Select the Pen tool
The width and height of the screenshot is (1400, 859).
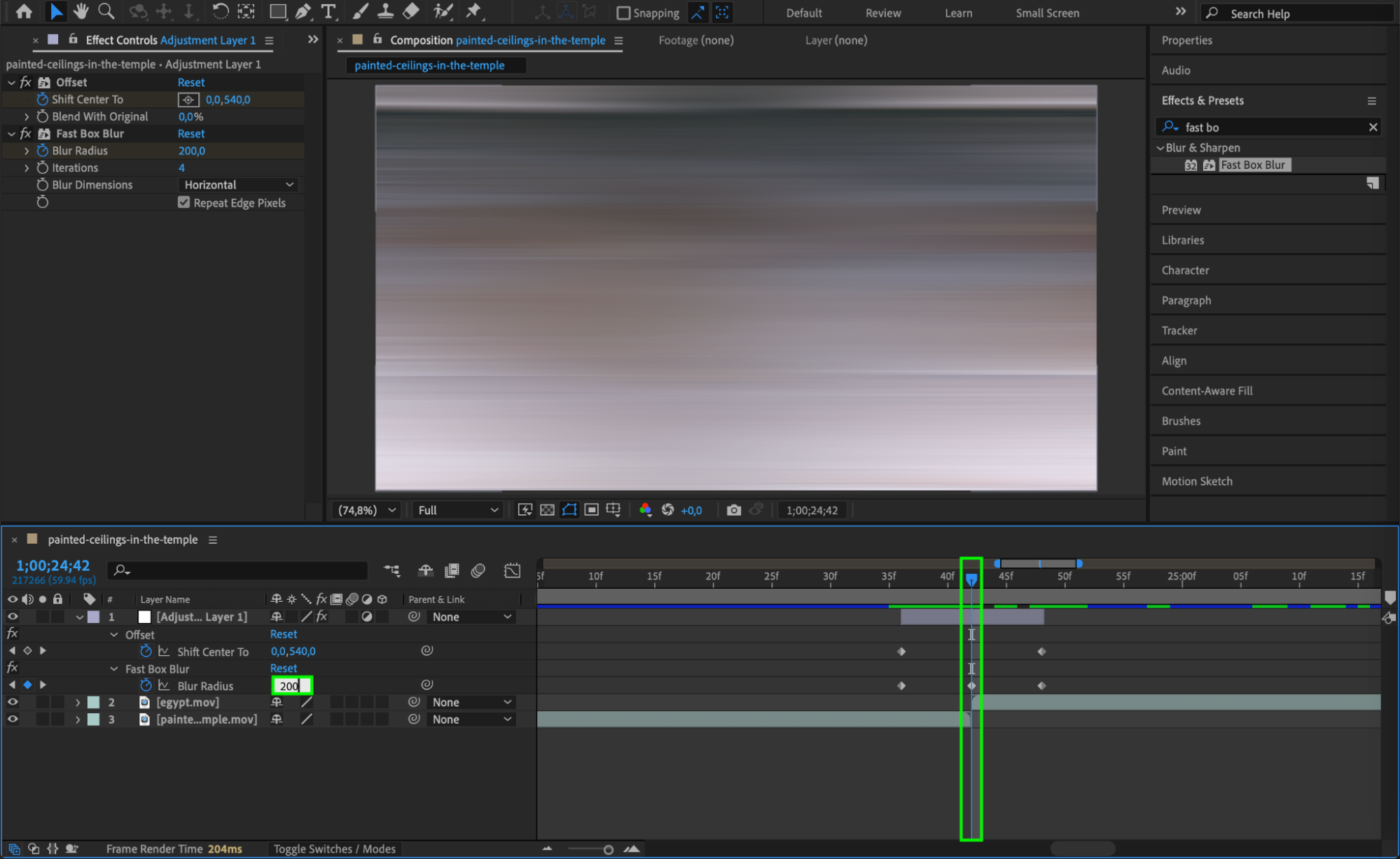tap(303, 11)
